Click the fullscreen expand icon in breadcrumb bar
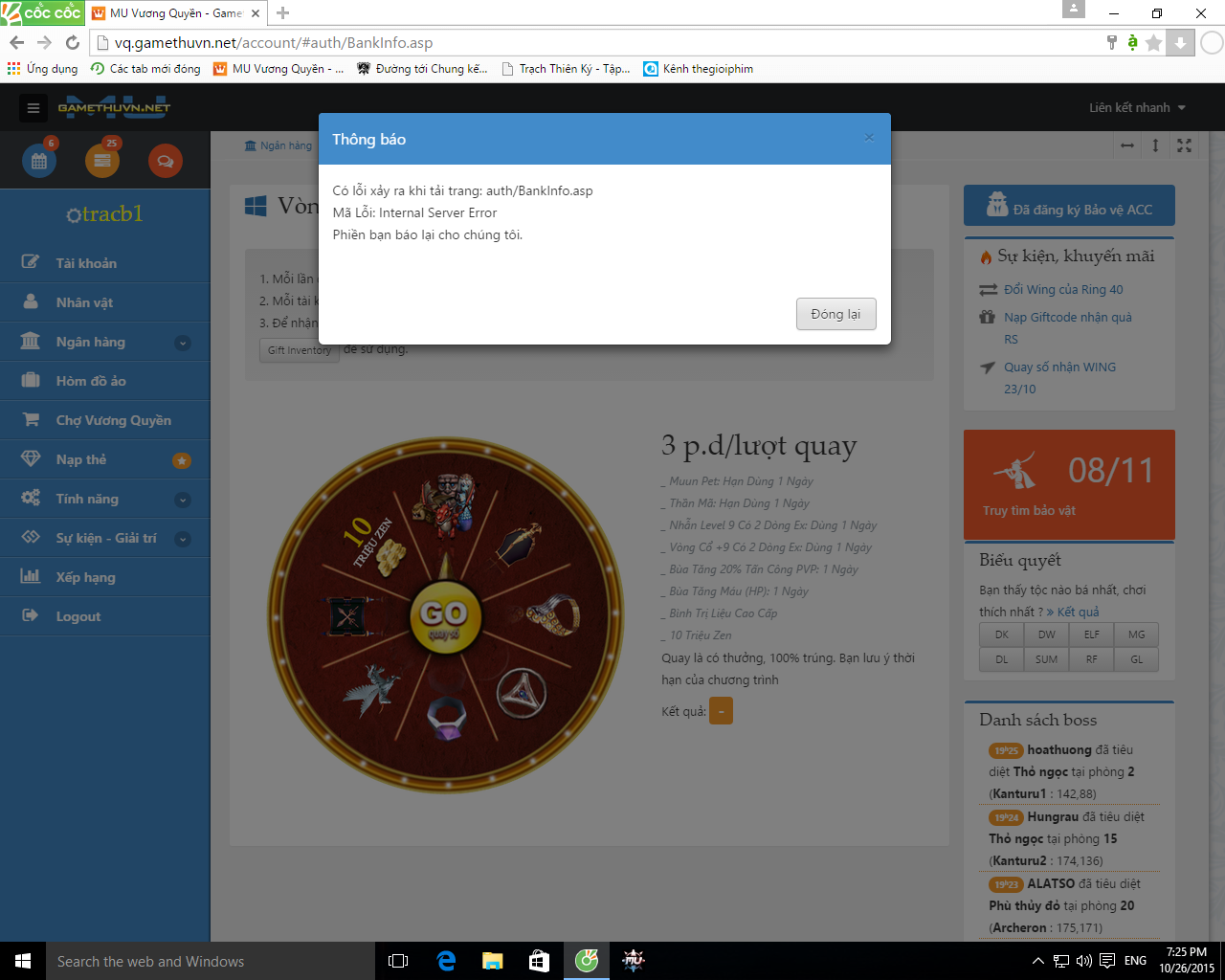The image size is (1225, 980). point(1184,145)
